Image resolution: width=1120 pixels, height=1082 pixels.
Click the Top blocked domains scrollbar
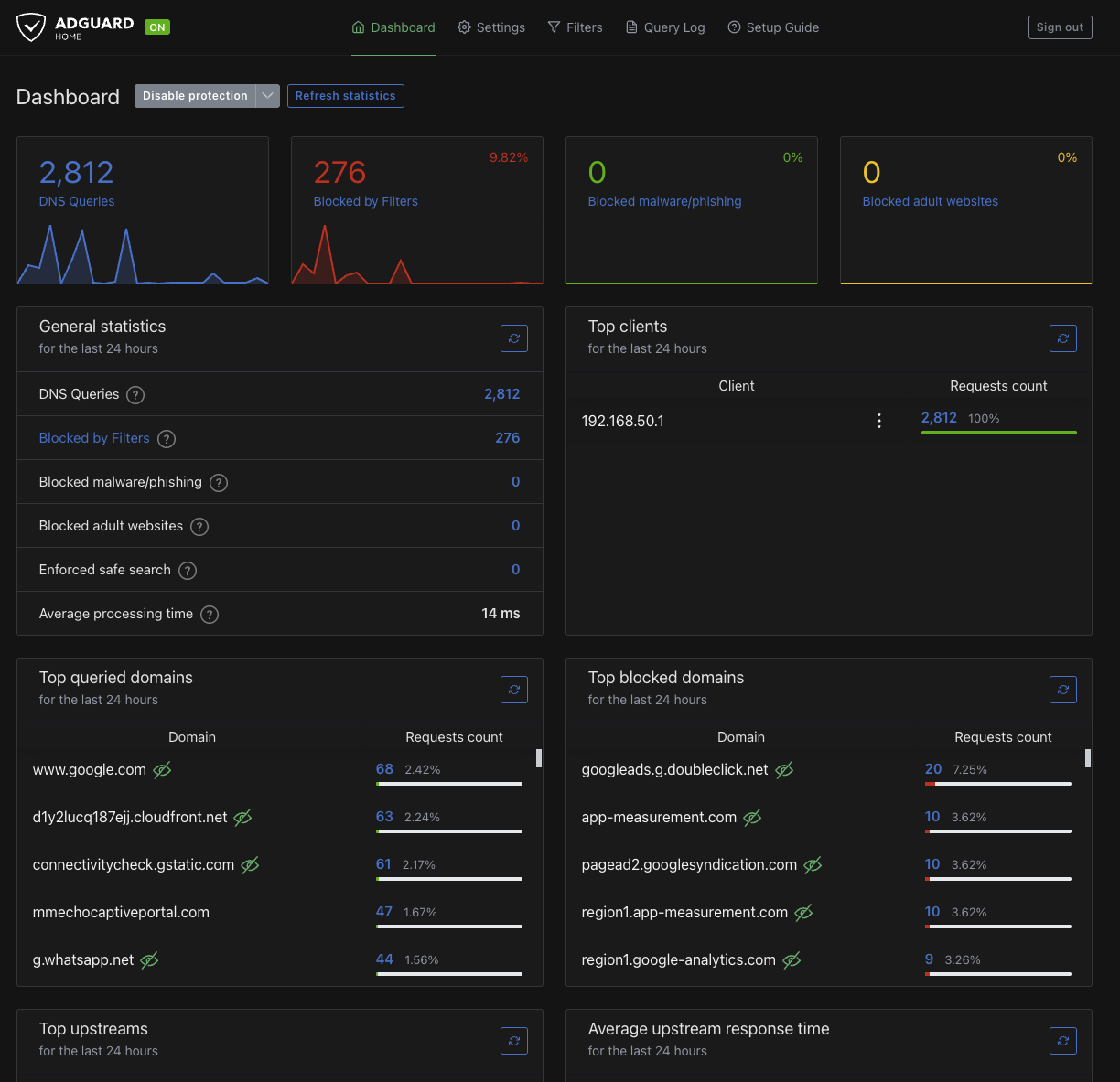click(x=1088, y=758)
